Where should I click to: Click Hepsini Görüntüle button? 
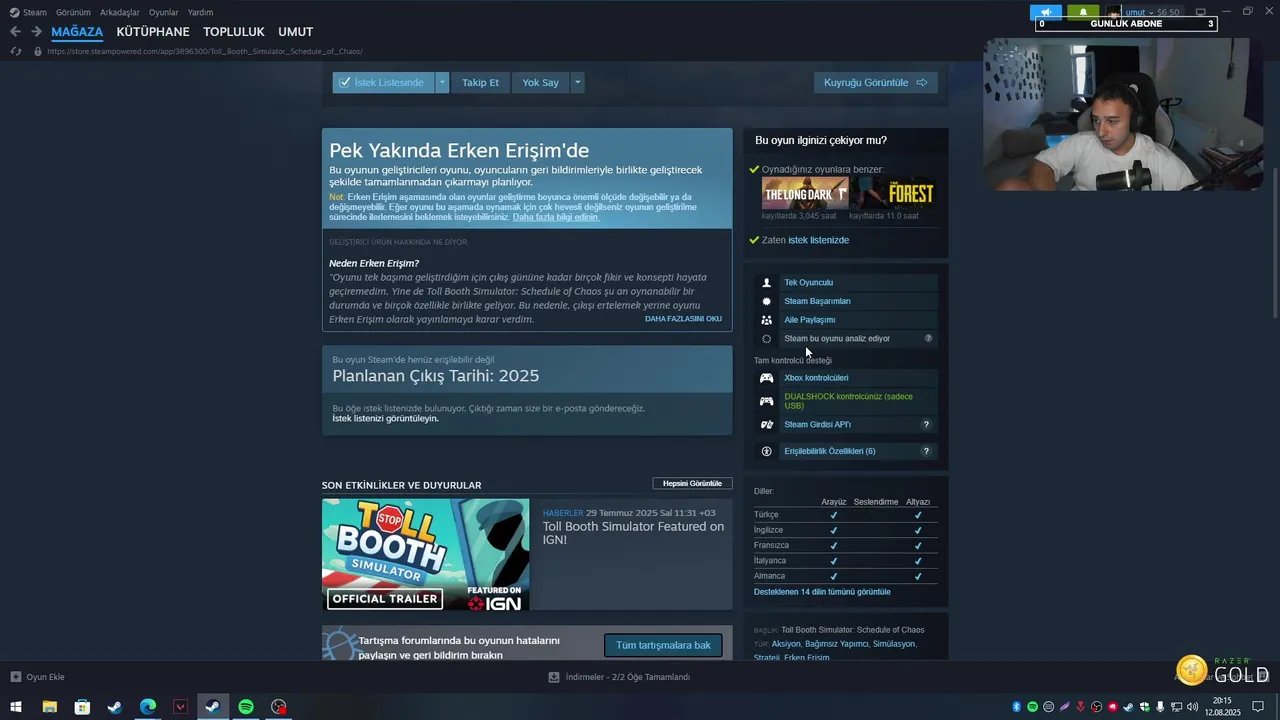[692, 484]
